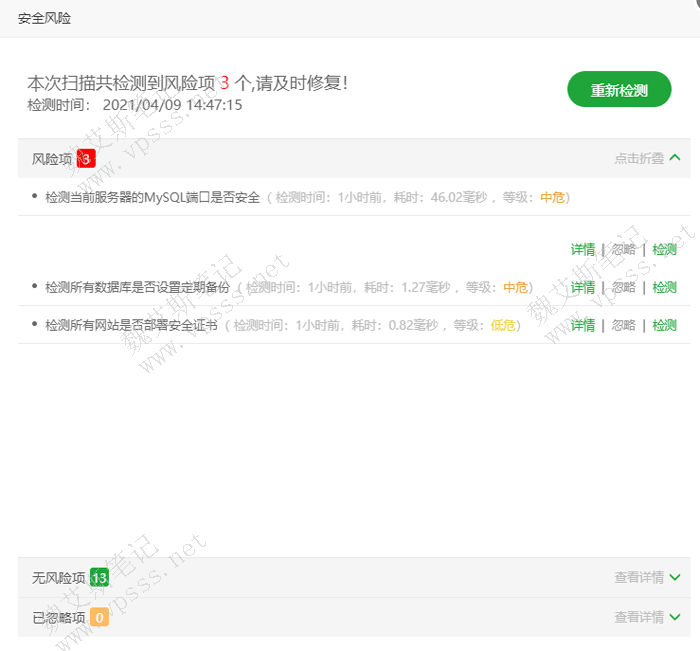
Task: Open 详情 for the website security certificate check
Action: coord(582,325)
